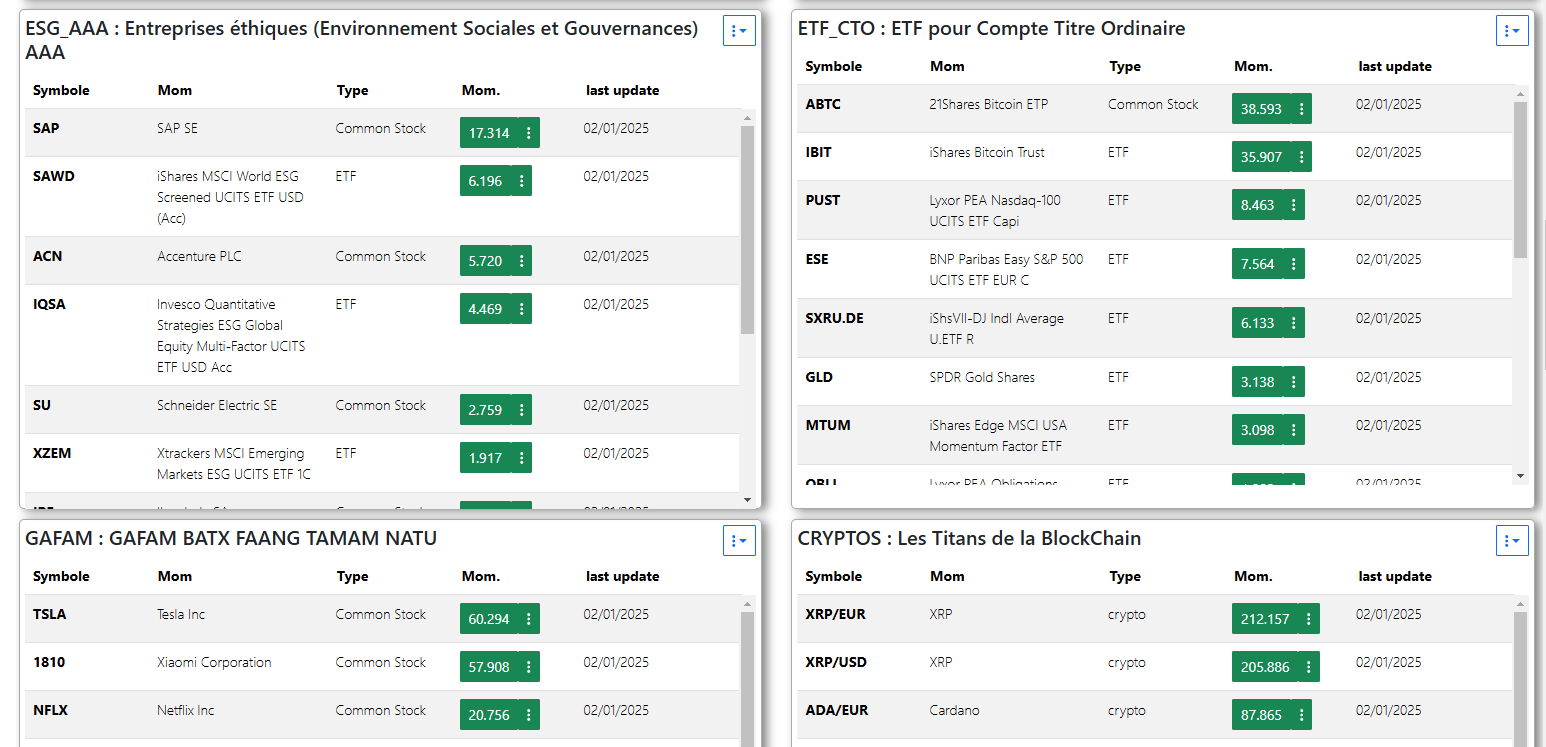This screenshot has width=1546, height=747.
Task: Click the three-dot menu beside MTUM momentum 3.098
Action: click(1293, 430)
